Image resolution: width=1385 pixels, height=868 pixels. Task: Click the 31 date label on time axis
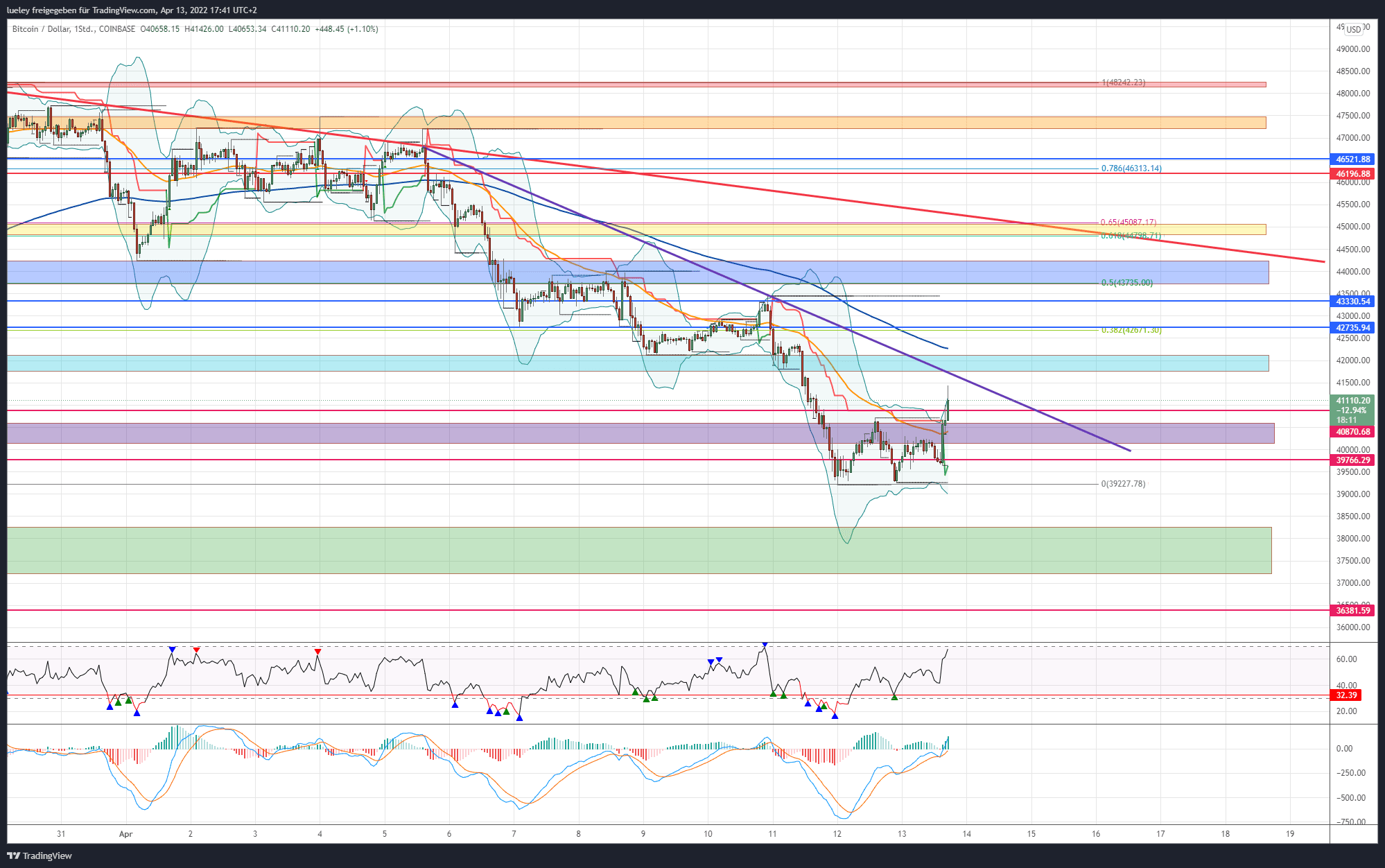[61, 834]
